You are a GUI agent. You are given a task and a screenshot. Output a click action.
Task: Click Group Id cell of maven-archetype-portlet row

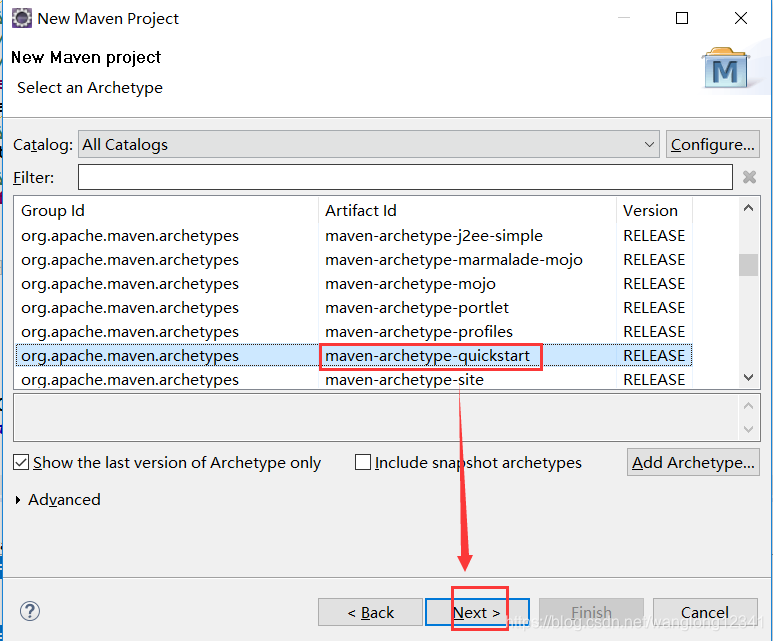pyautogui.click(x=130, y=308)
